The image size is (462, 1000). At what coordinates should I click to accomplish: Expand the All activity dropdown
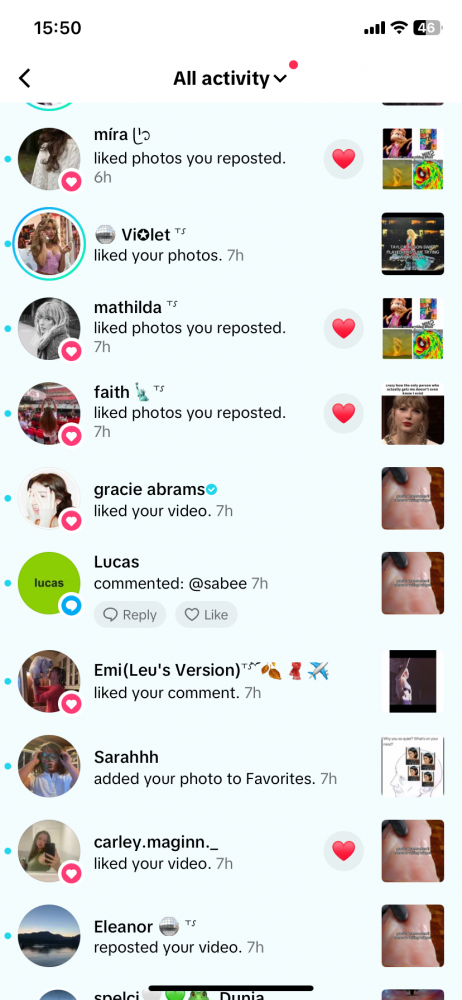pos(230,78)
